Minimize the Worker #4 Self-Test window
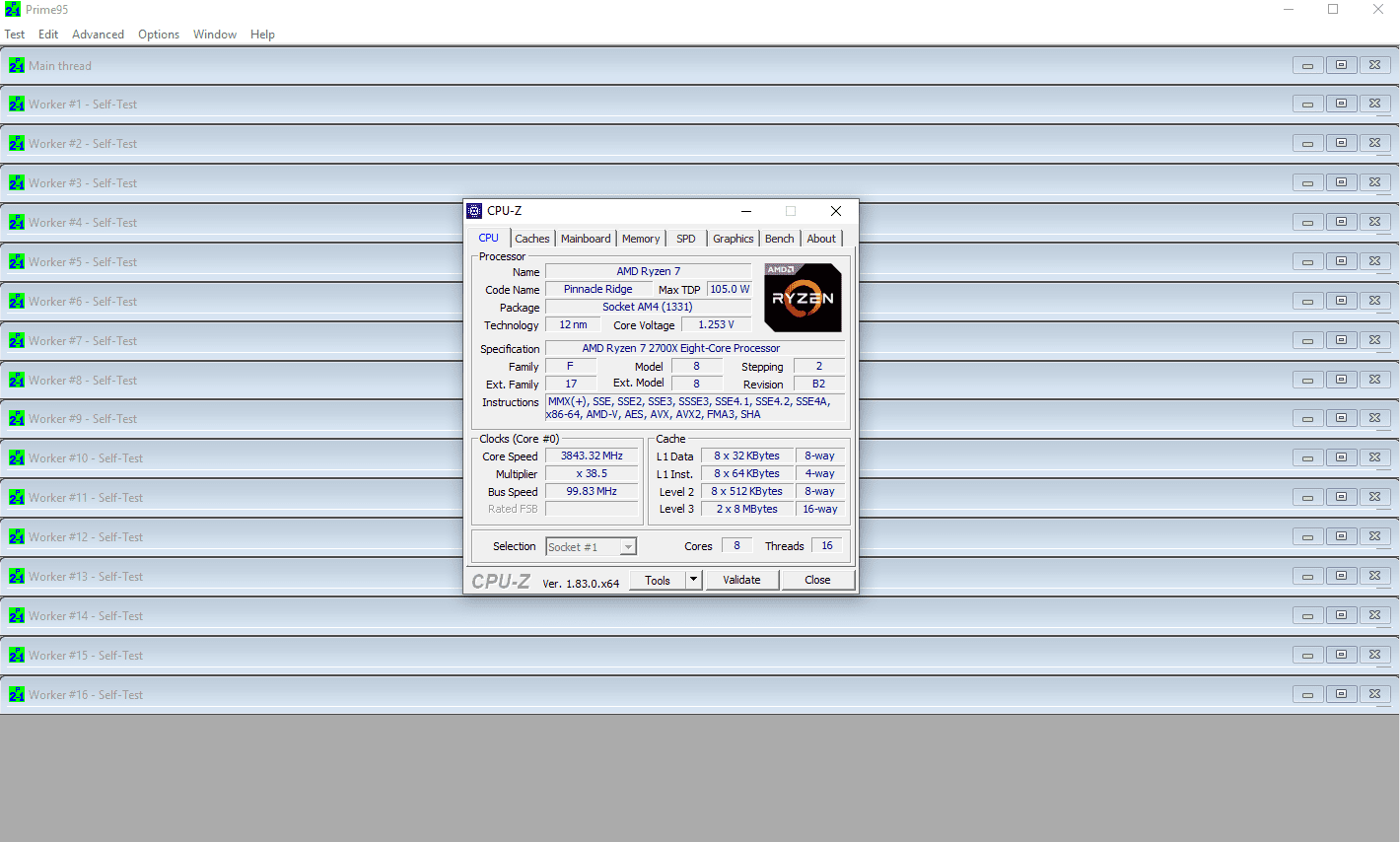Image resolution: width=1400 pixels, height=842 pixels. pyautogui.click(x=1307, y=222)
